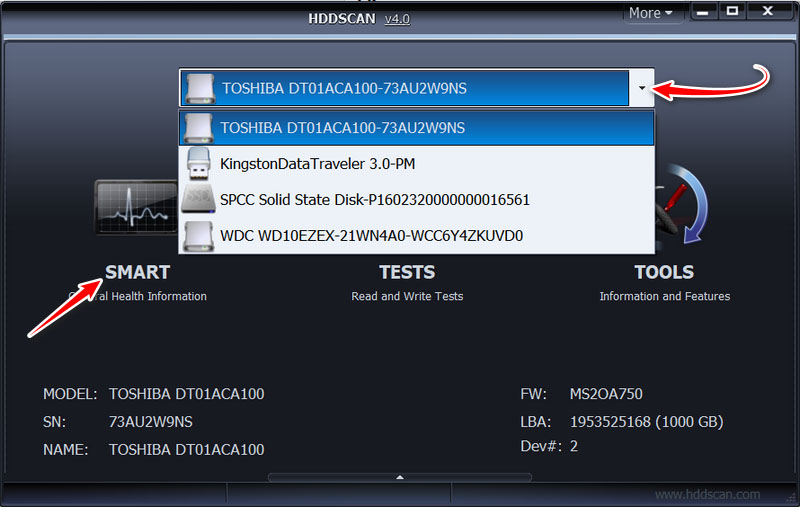Click the USB stick icon for Kingston DataTraveler
800x507 pixels.
tap(198, 164)
